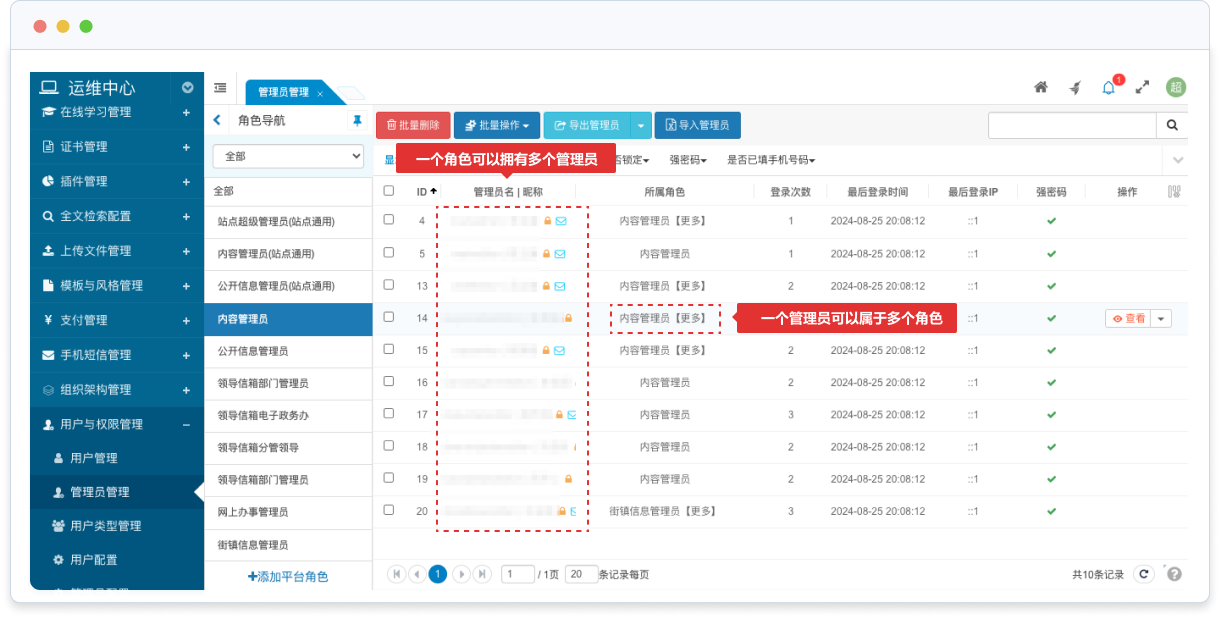
Task: Tick the checkbox for row ID 16
Action: pyautogui.click(x=389, y=382)
